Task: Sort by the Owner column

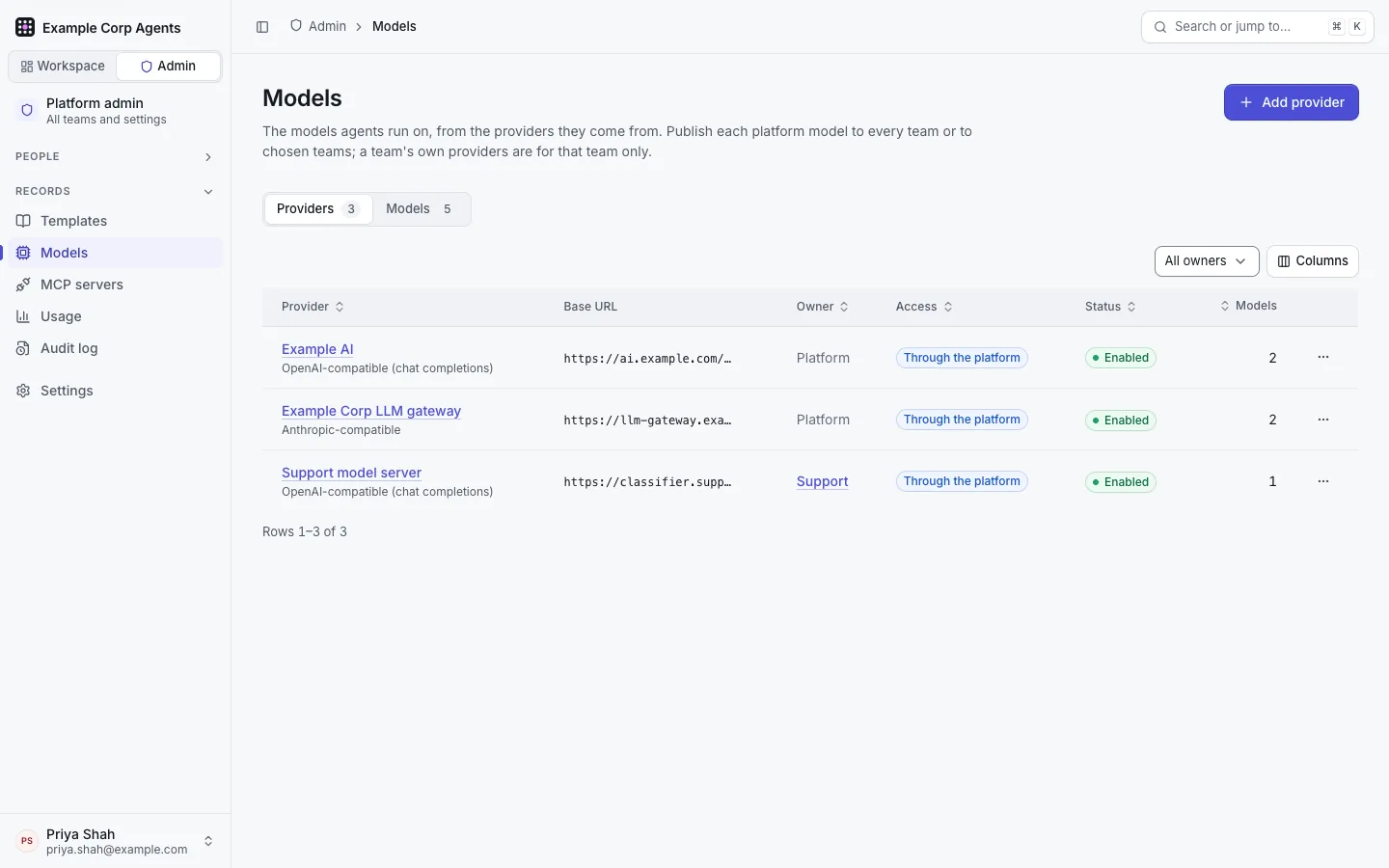Action: click(822, 307)
